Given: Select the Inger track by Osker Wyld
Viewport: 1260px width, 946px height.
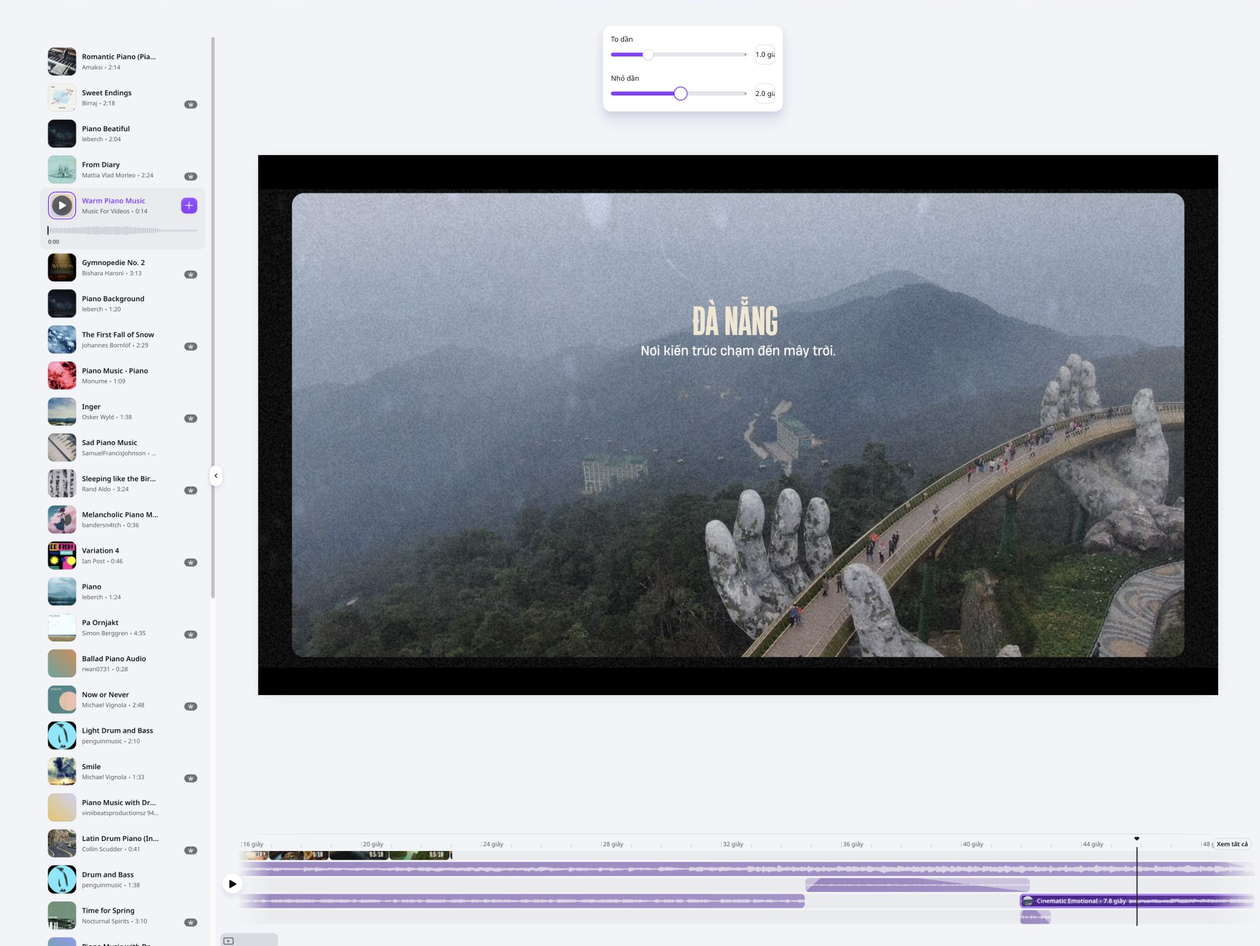Looking at the screenshot, I should (x=122, y=411).
